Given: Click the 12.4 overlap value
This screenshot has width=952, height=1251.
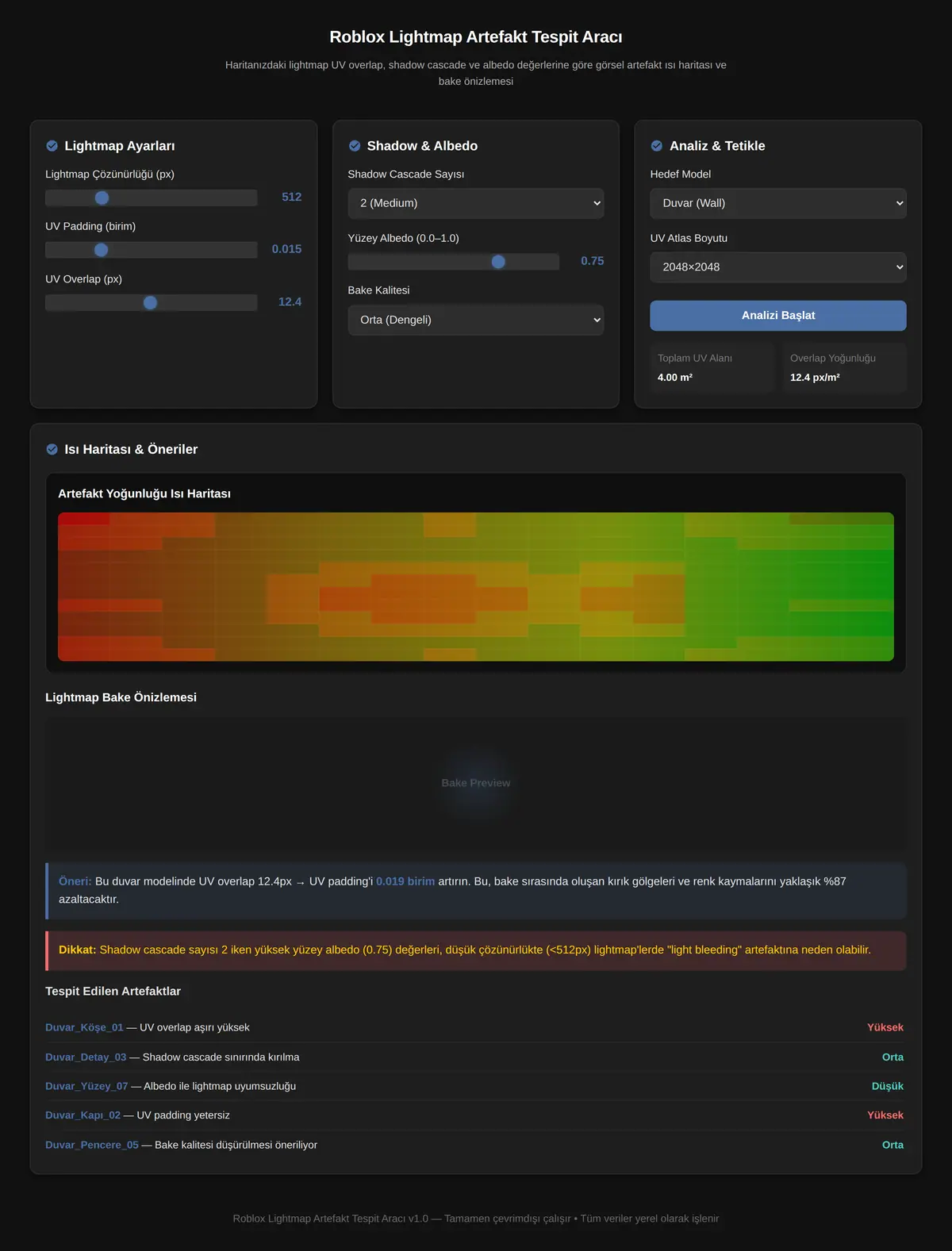Looking at the screenshot, I should 290,301.
